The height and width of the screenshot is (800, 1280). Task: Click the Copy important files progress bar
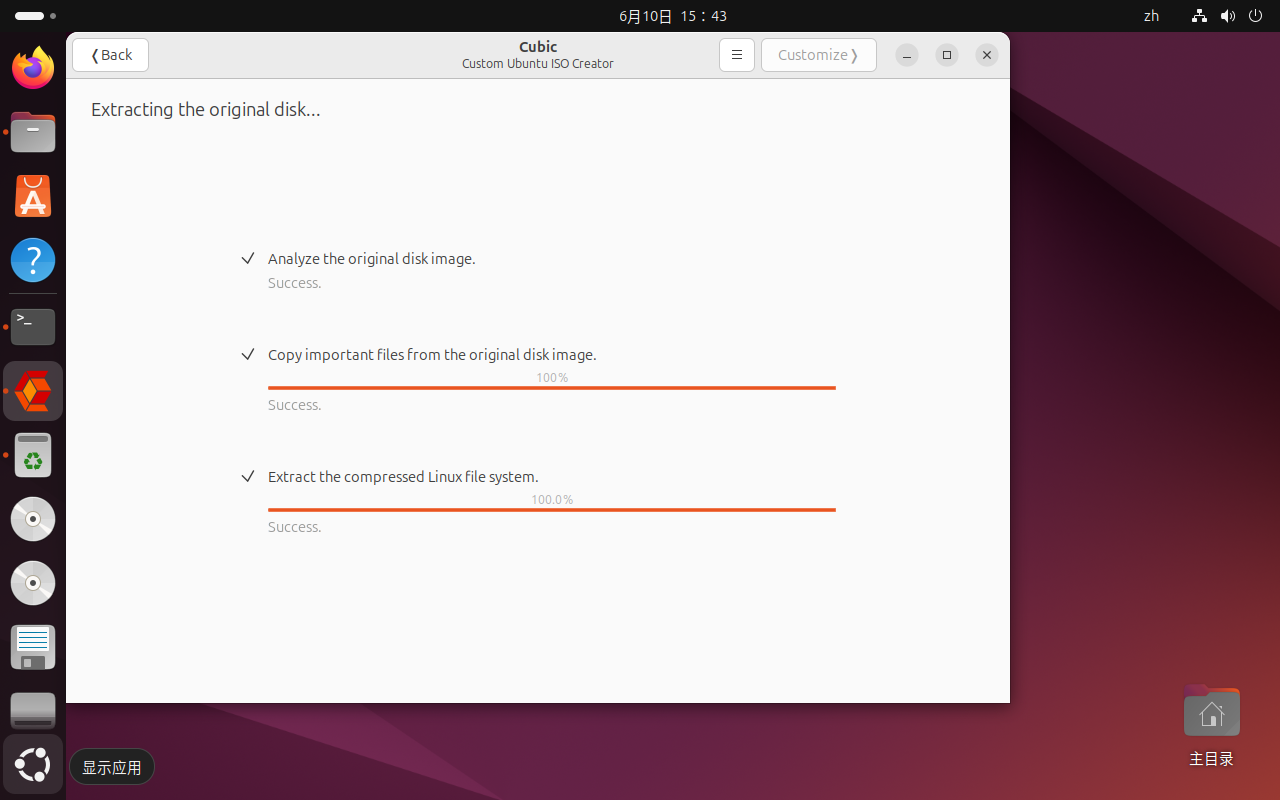tap(552, 388)
